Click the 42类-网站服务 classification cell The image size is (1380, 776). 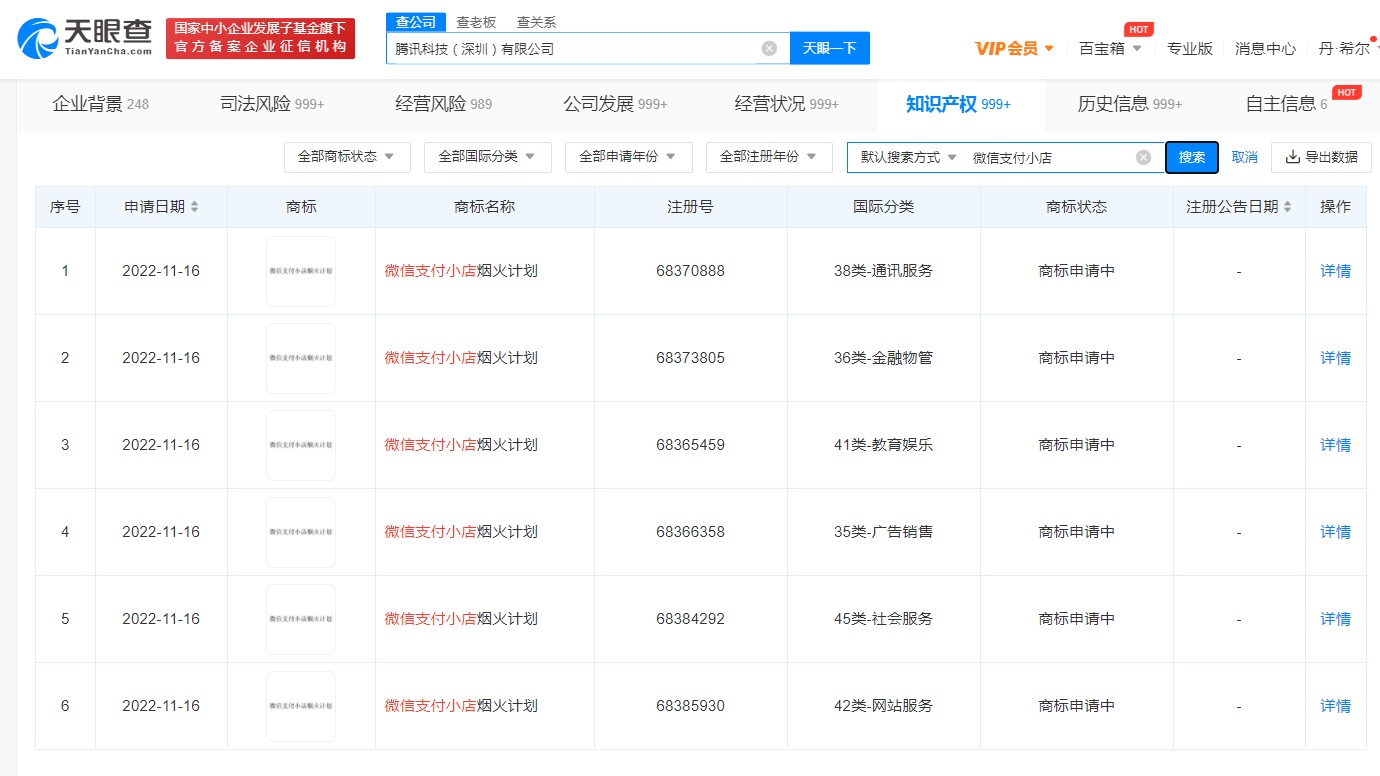[x=883, y=706]
